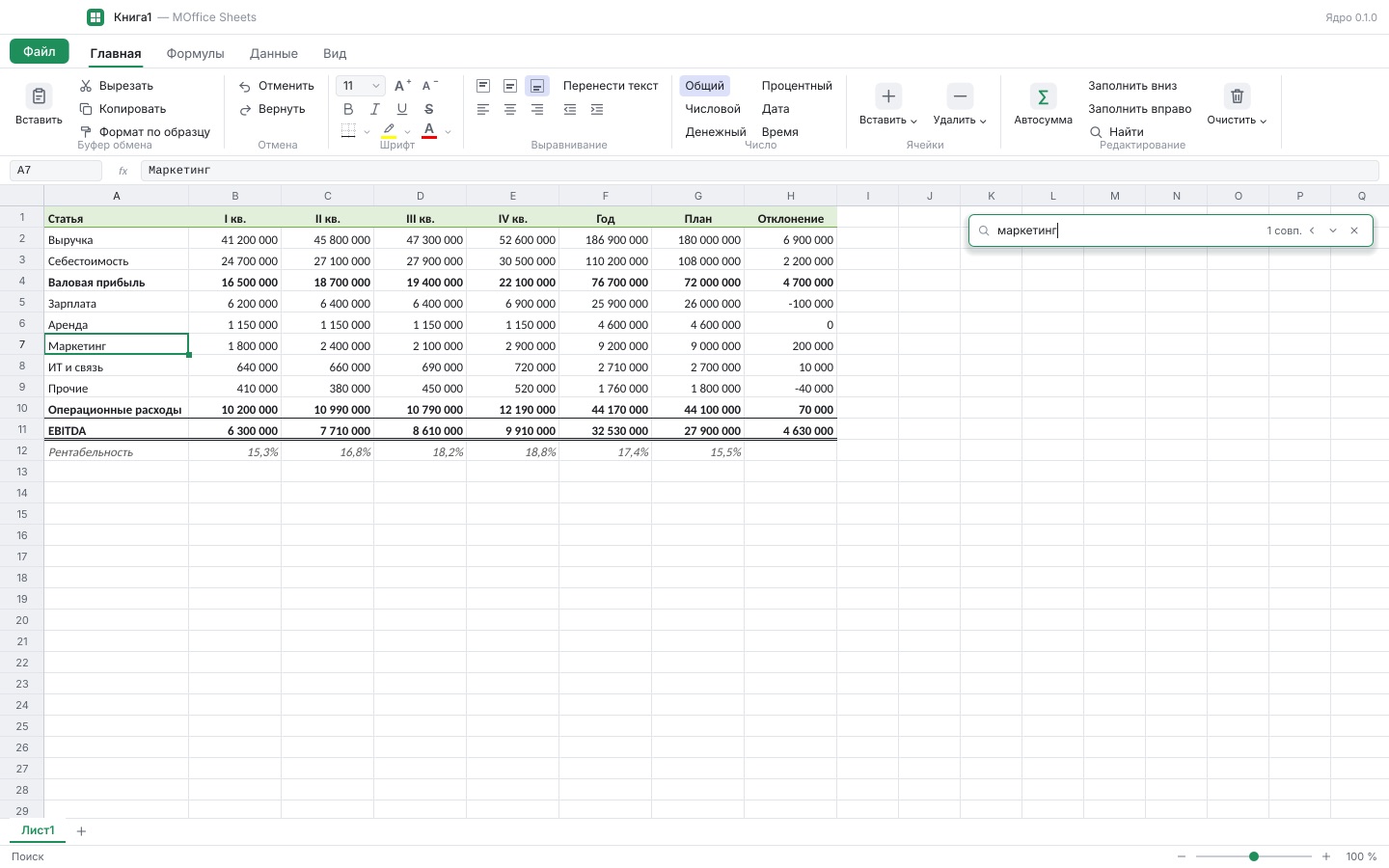Select the Процентный number format
1389x868 pixels.
click(797, 86)
